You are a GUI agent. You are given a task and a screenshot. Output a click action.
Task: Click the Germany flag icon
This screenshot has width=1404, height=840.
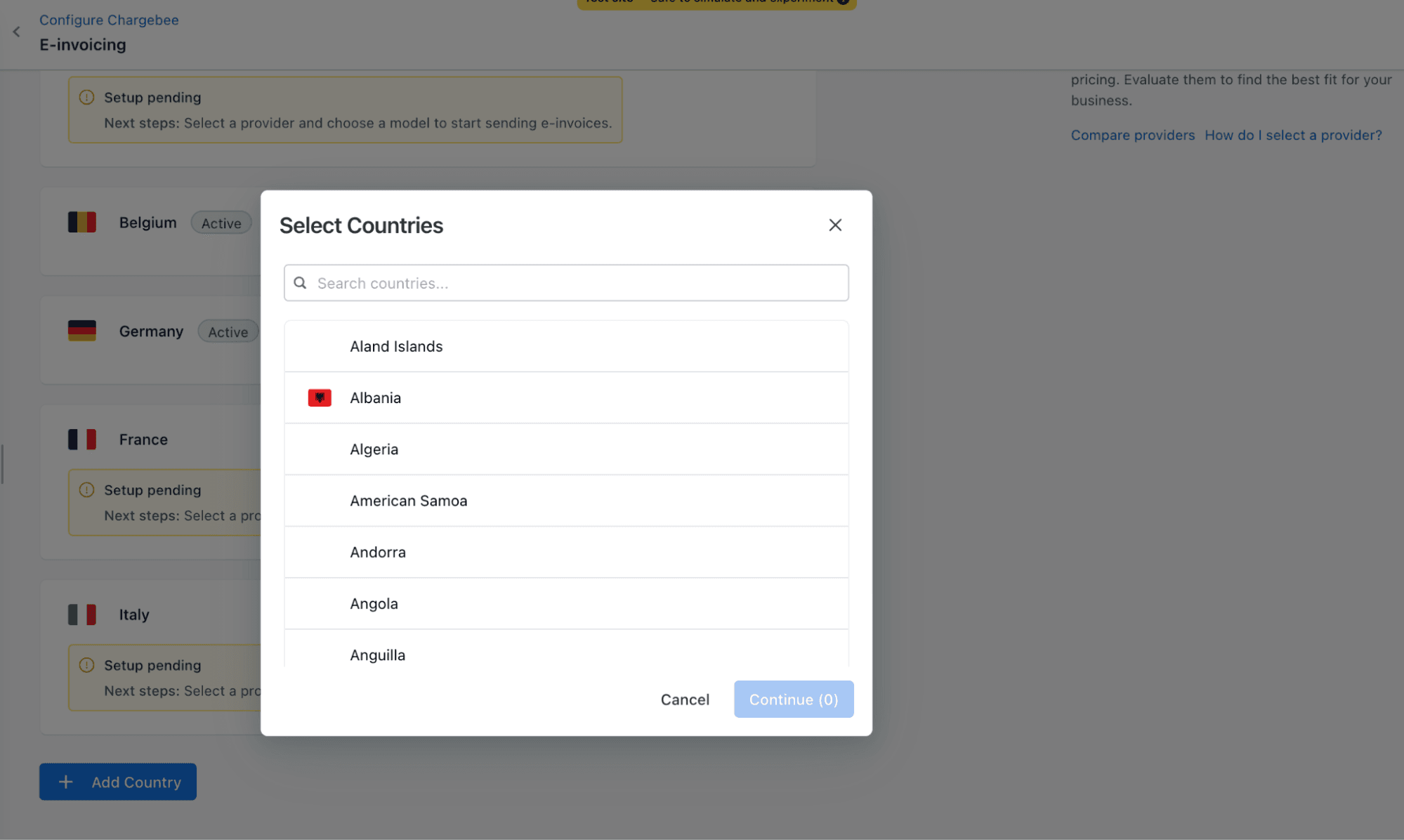(82, 331)
